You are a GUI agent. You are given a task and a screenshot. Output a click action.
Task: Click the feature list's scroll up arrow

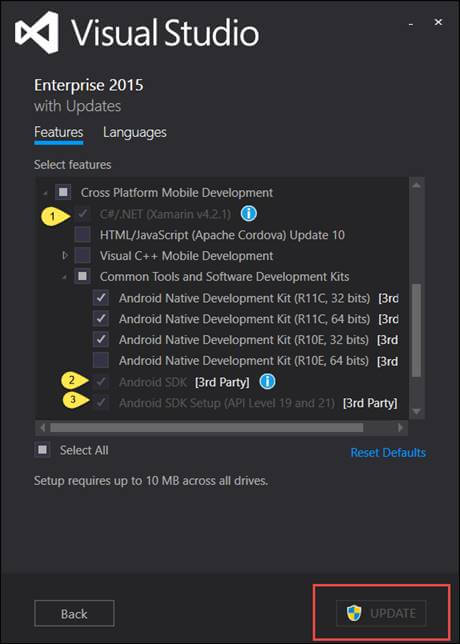click(x=416, y=185)
